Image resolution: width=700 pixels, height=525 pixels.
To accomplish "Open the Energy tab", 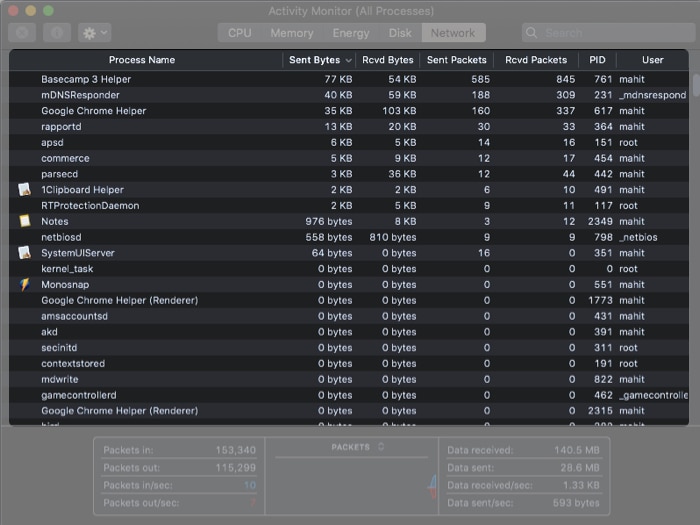I will click(350, 33).
